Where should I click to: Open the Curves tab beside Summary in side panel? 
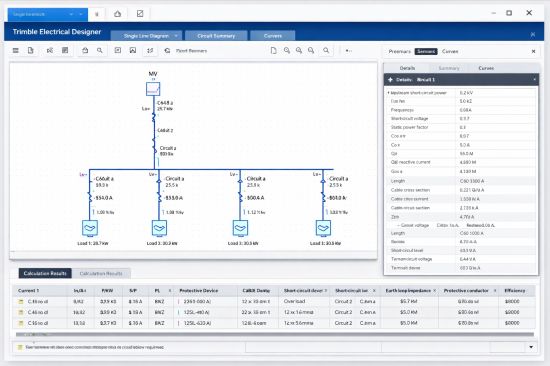pos(486,68)
